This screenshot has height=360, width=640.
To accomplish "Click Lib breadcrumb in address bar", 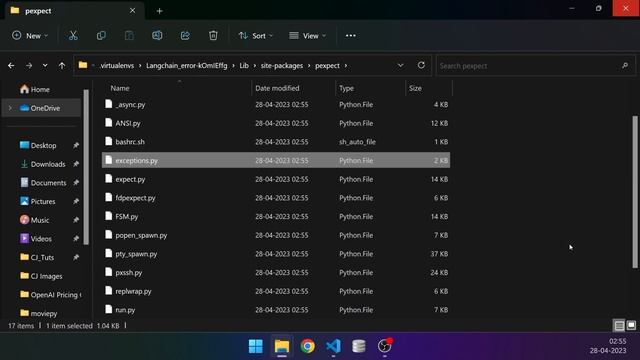I will pos(244,66).
